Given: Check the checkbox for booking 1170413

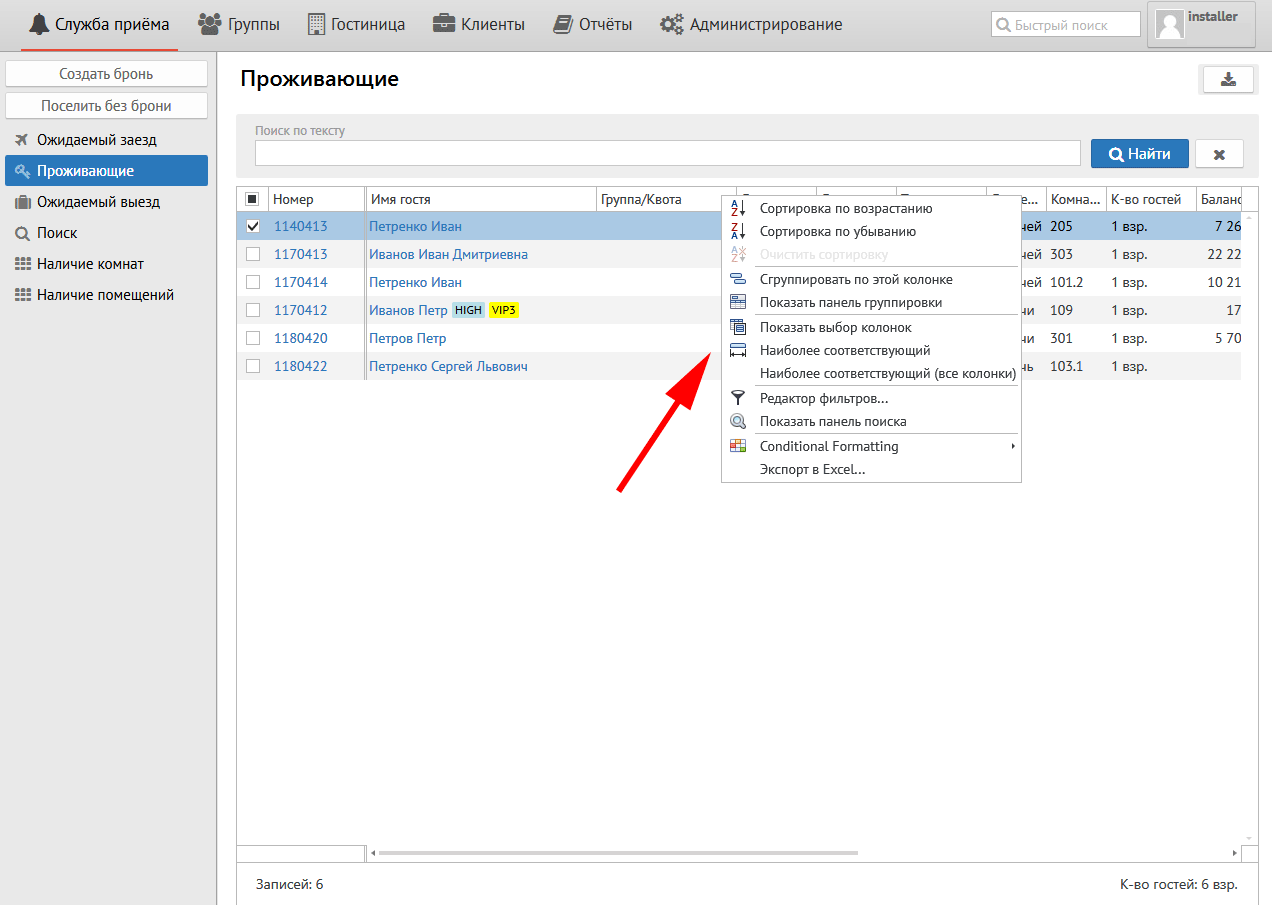Looking at the screenshot, I should pyautogui.click(x=253, y=254).
